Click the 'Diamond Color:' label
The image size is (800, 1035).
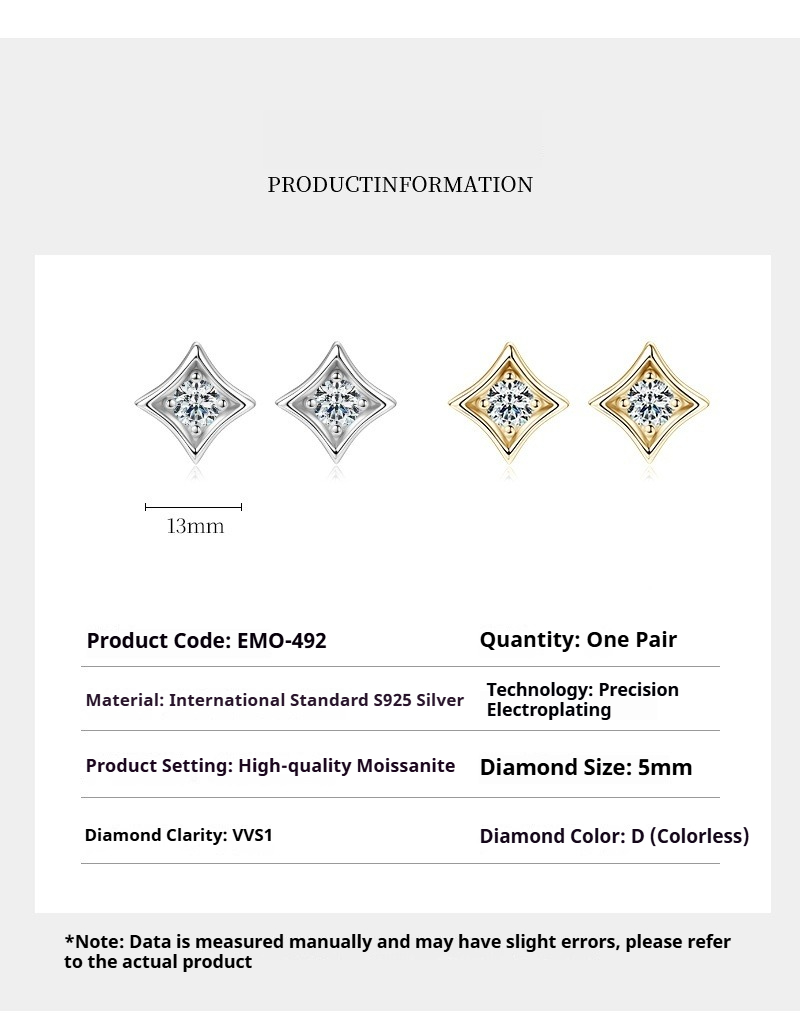(x=553, y=836)
